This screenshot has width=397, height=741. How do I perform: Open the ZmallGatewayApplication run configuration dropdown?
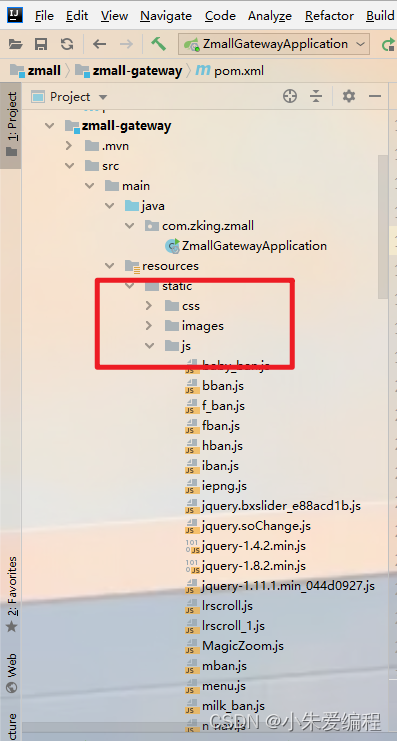[274, 44]
